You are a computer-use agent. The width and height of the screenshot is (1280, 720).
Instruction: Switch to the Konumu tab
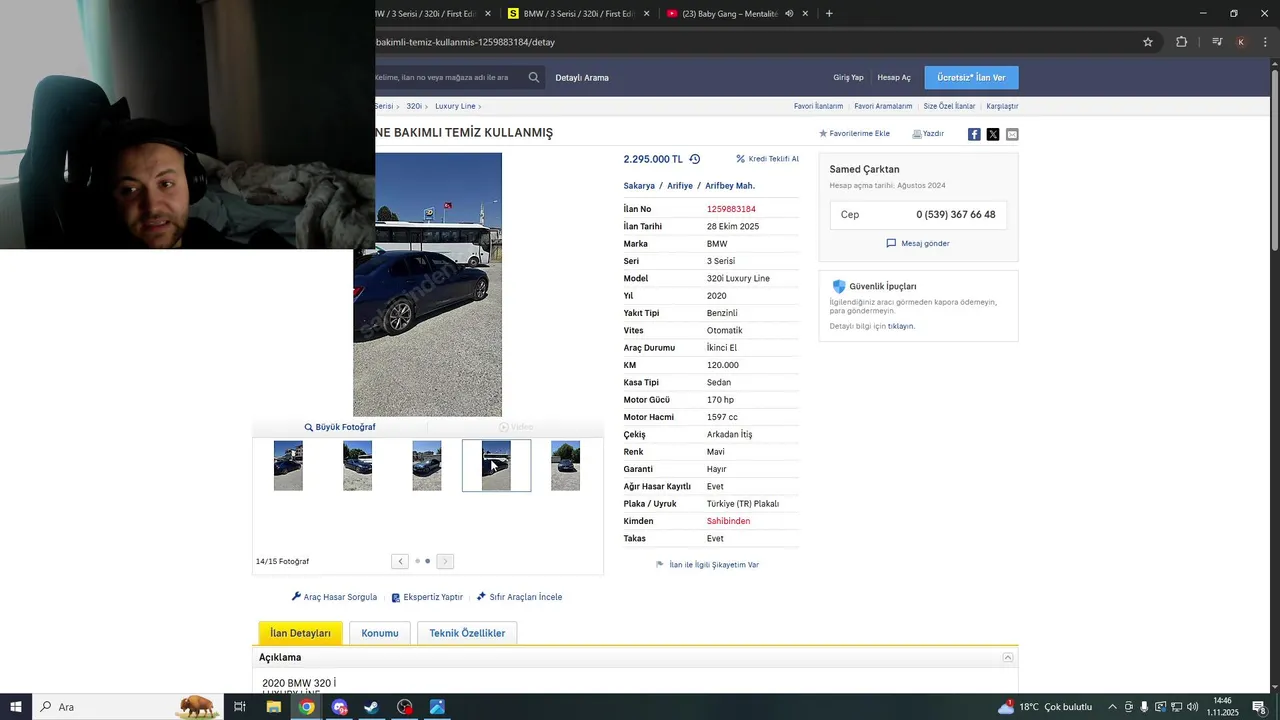coord(380,633)
